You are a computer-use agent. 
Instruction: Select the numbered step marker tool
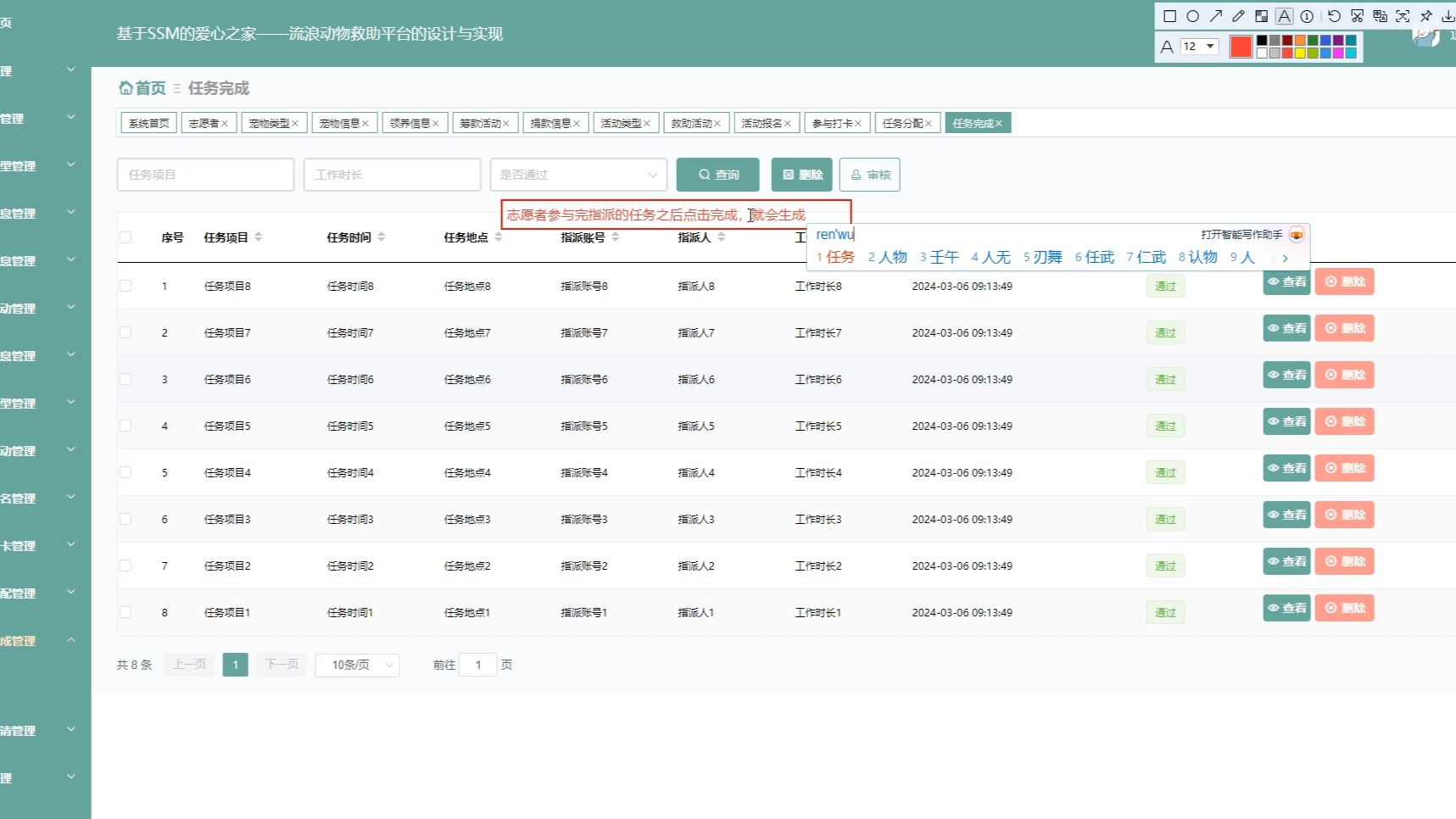click(1307, 16)
